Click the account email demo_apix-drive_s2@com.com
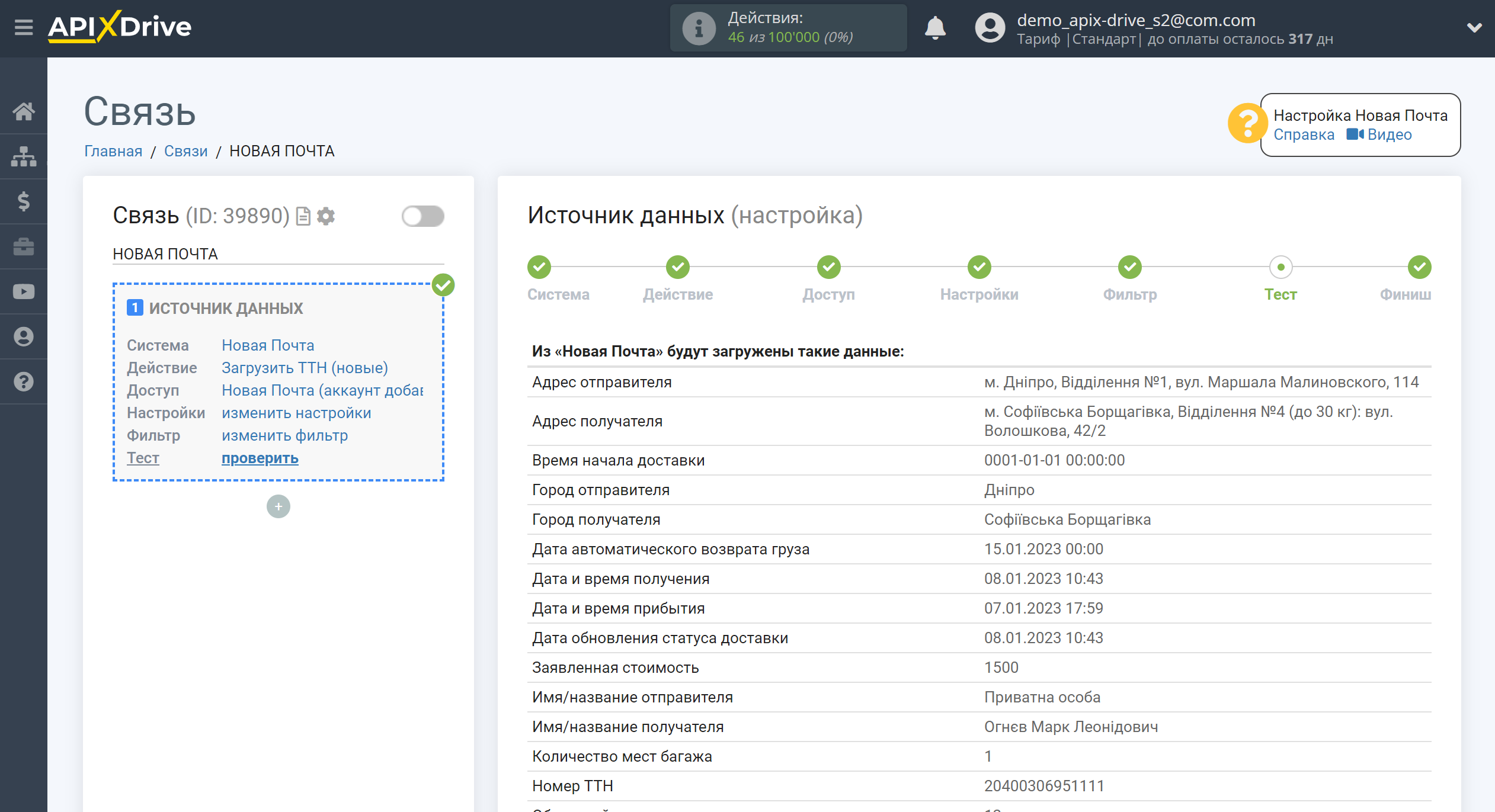 tap(1136, 20)
